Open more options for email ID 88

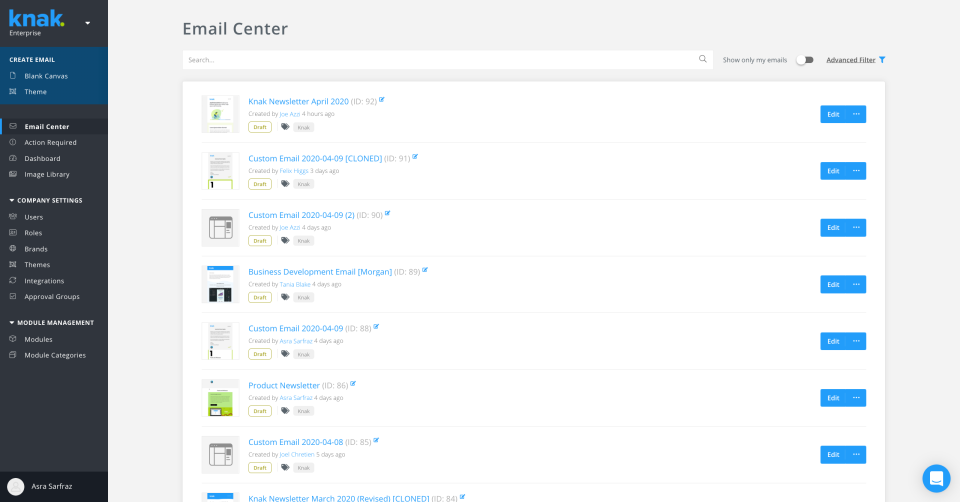[x=856, y=342]
